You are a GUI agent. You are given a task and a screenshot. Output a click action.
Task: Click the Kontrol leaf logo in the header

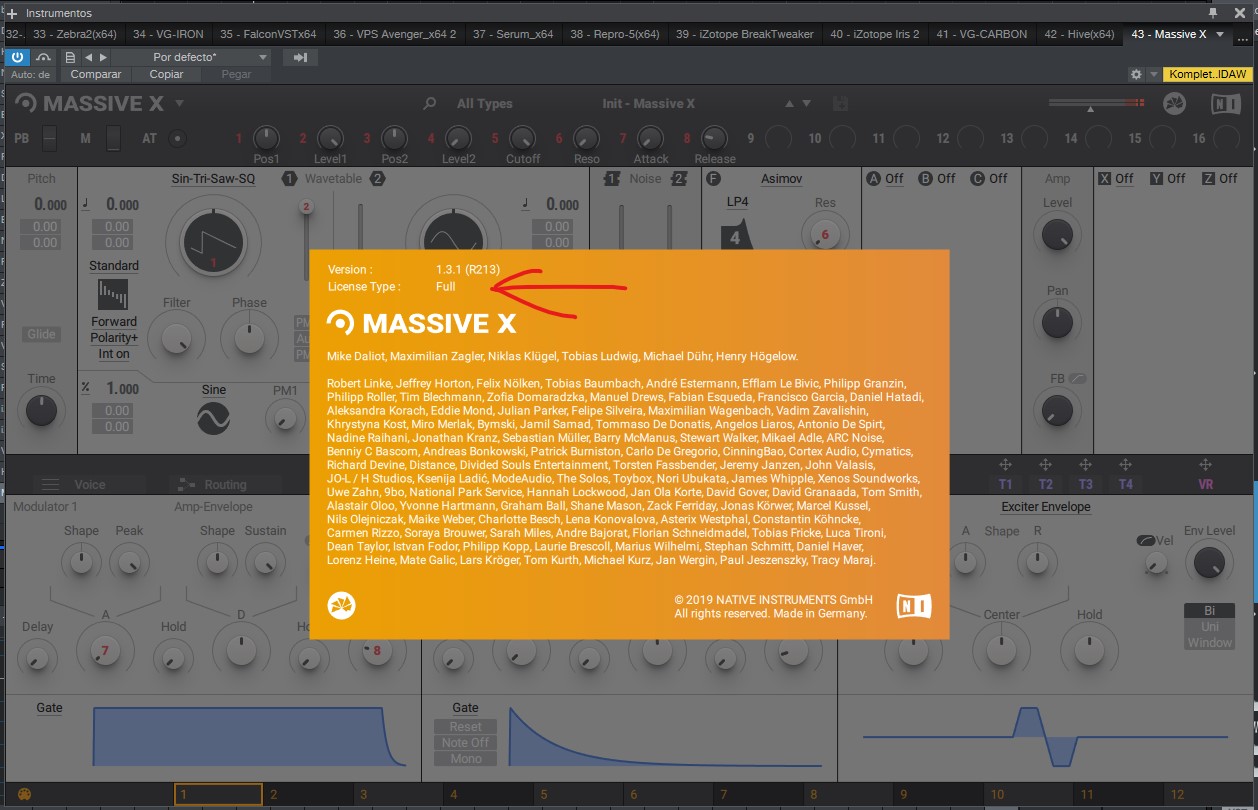coord(1176,103)
